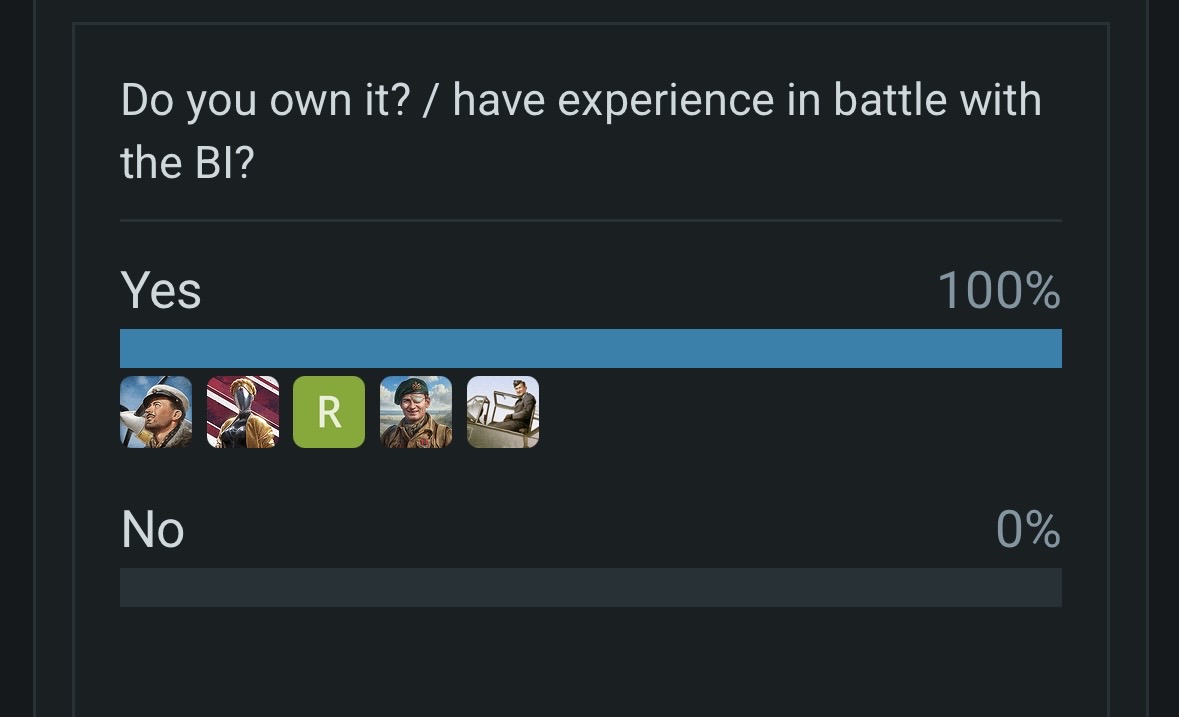The image size is (1179, 717).
Task: Click the pilot in white cap avatar
Action: click(x=156, y=412)
